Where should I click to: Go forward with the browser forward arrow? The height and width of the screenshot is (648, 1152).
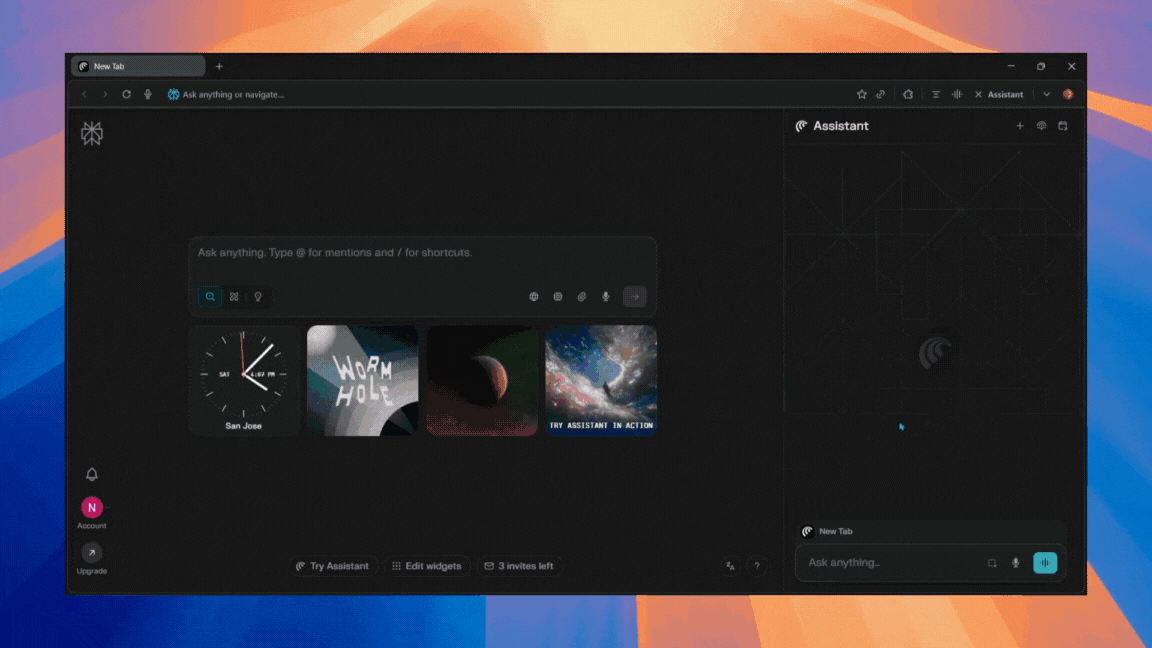(105, 95)
